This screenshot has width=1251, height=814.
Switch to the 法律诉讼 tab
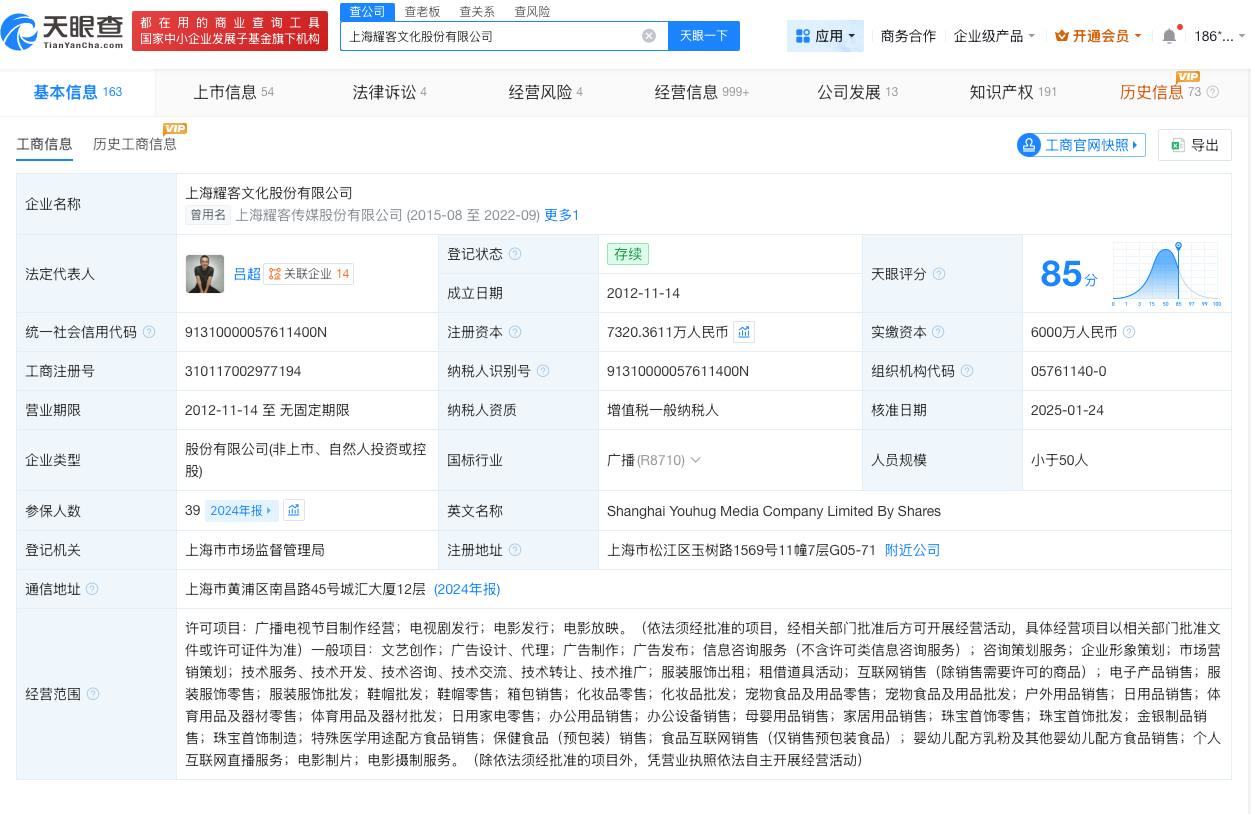tap(389, 92)
